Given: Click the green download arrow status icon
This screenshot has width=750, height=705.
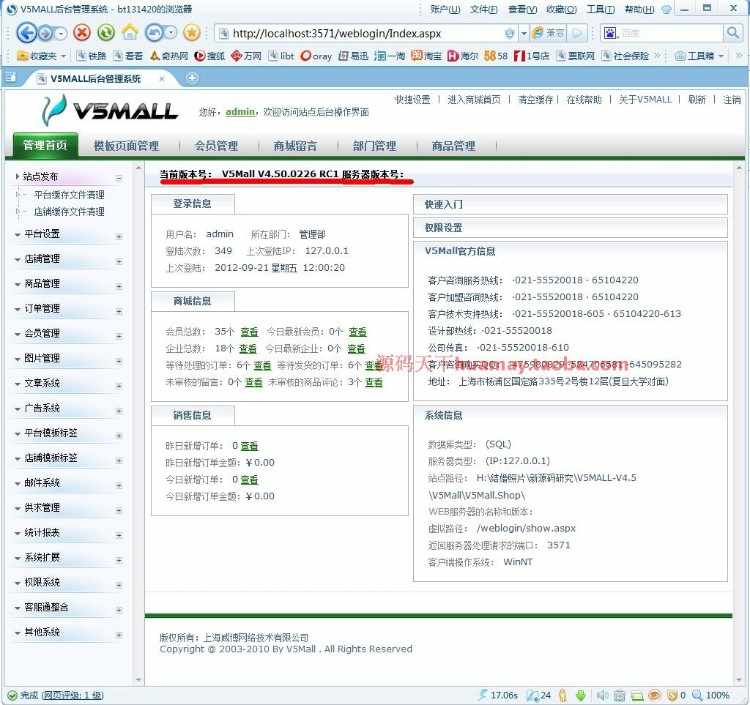Looking at the screenshot, I should coord(581,695).
